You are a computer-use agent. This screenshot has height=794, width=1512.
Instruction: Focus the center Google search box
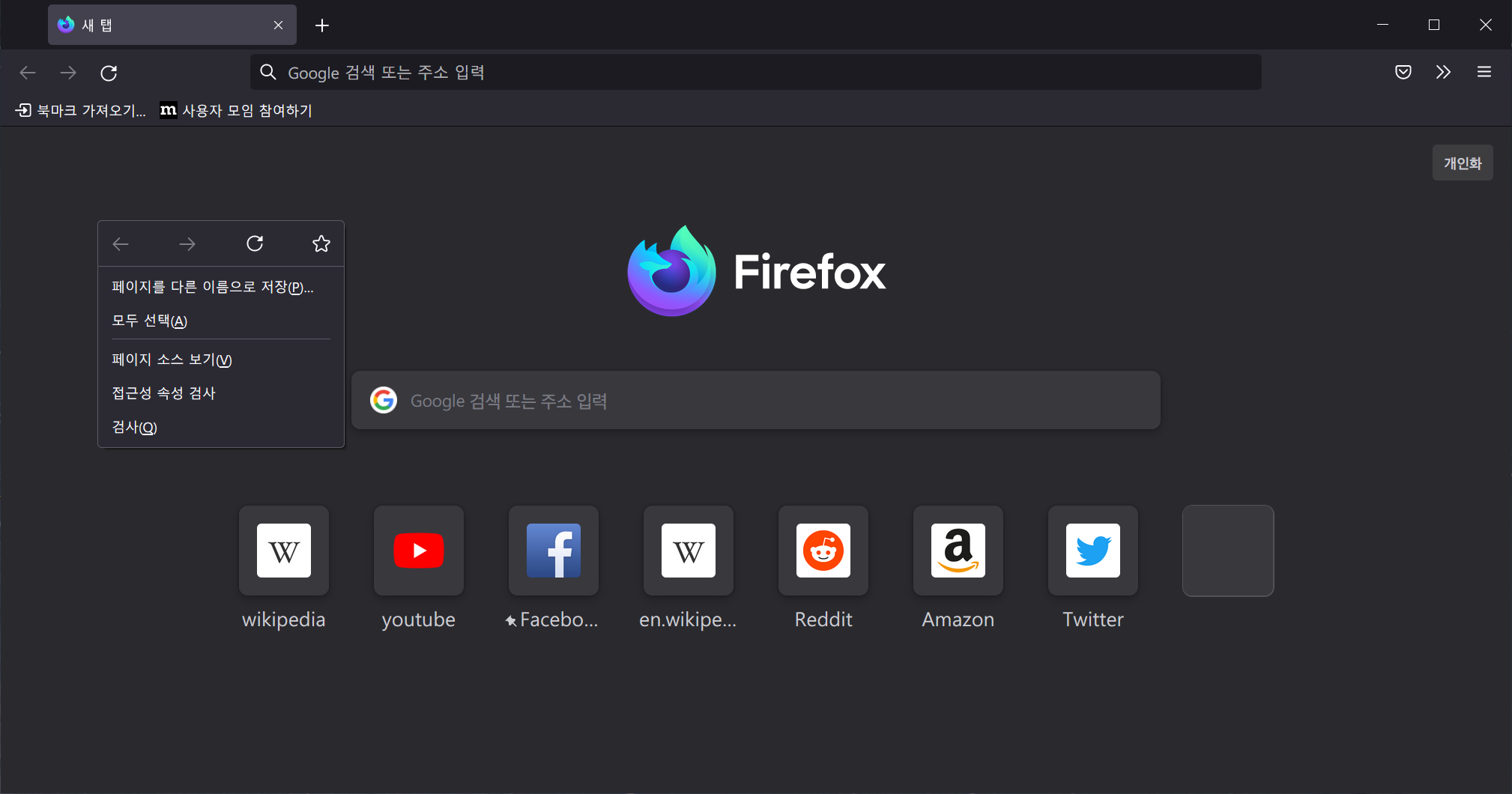click(x=755, y=400)
